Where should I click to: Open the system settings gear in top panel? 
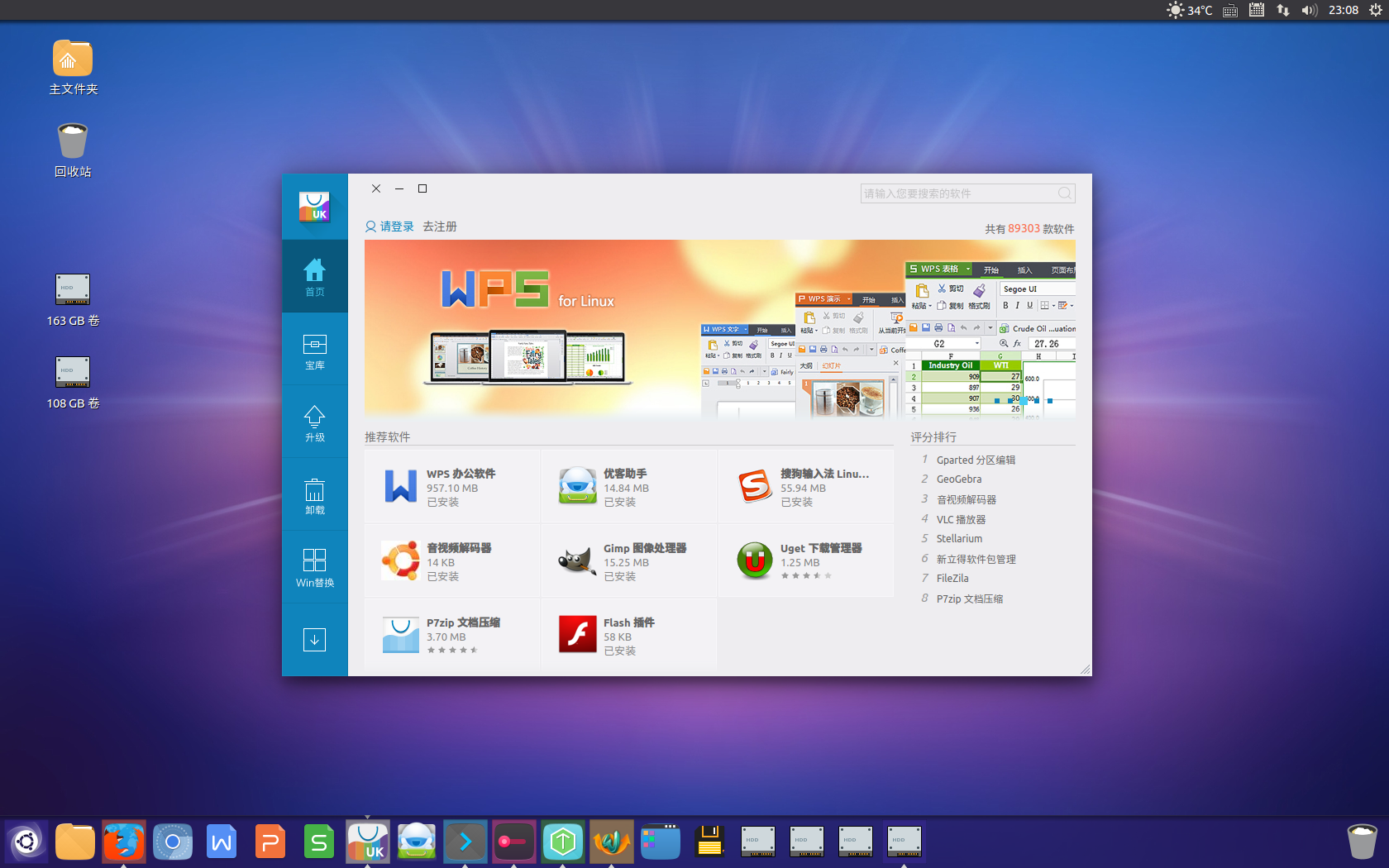click(x=1375, y=10)
